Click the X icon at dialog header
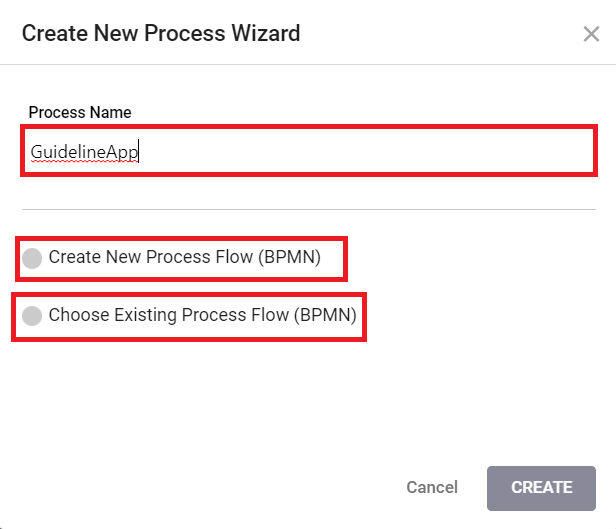The height and width of the screenshot is (529, 616). tap(591, 34)
